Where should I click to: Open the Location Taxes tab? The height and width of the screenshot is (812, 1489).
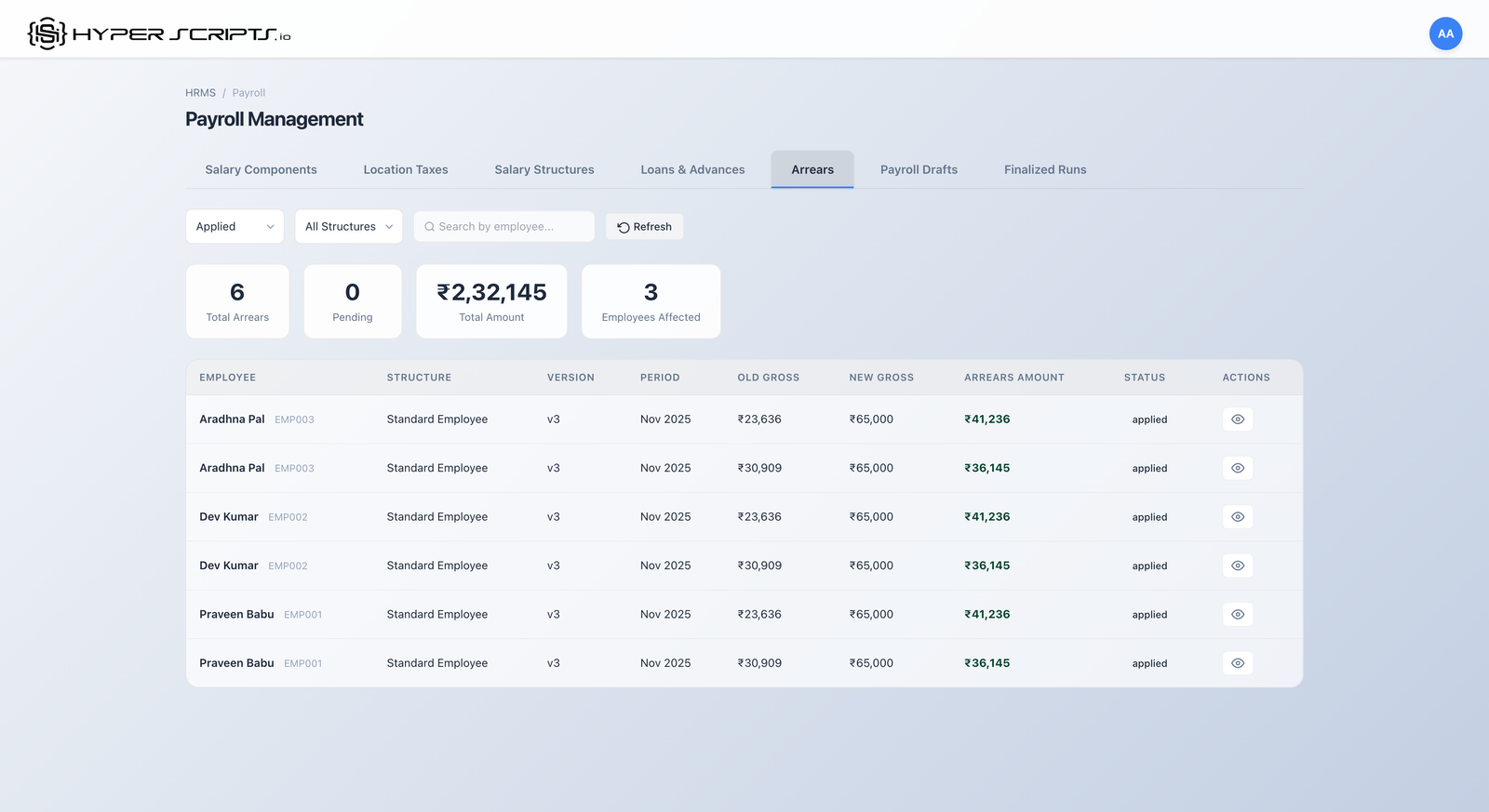405,170
